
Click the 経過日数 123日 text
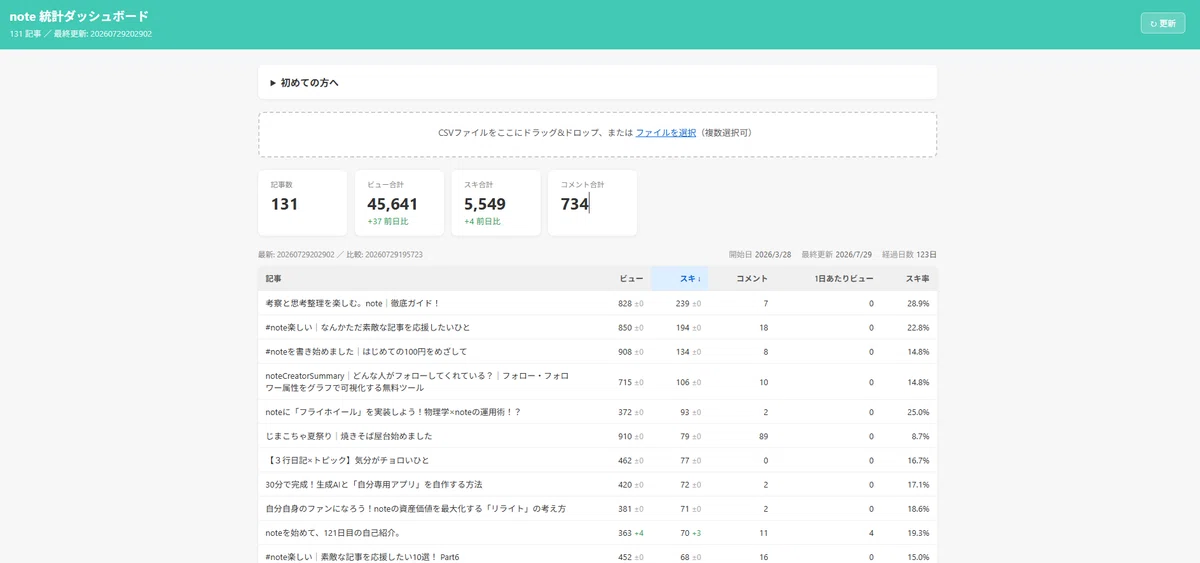[911, 255]
